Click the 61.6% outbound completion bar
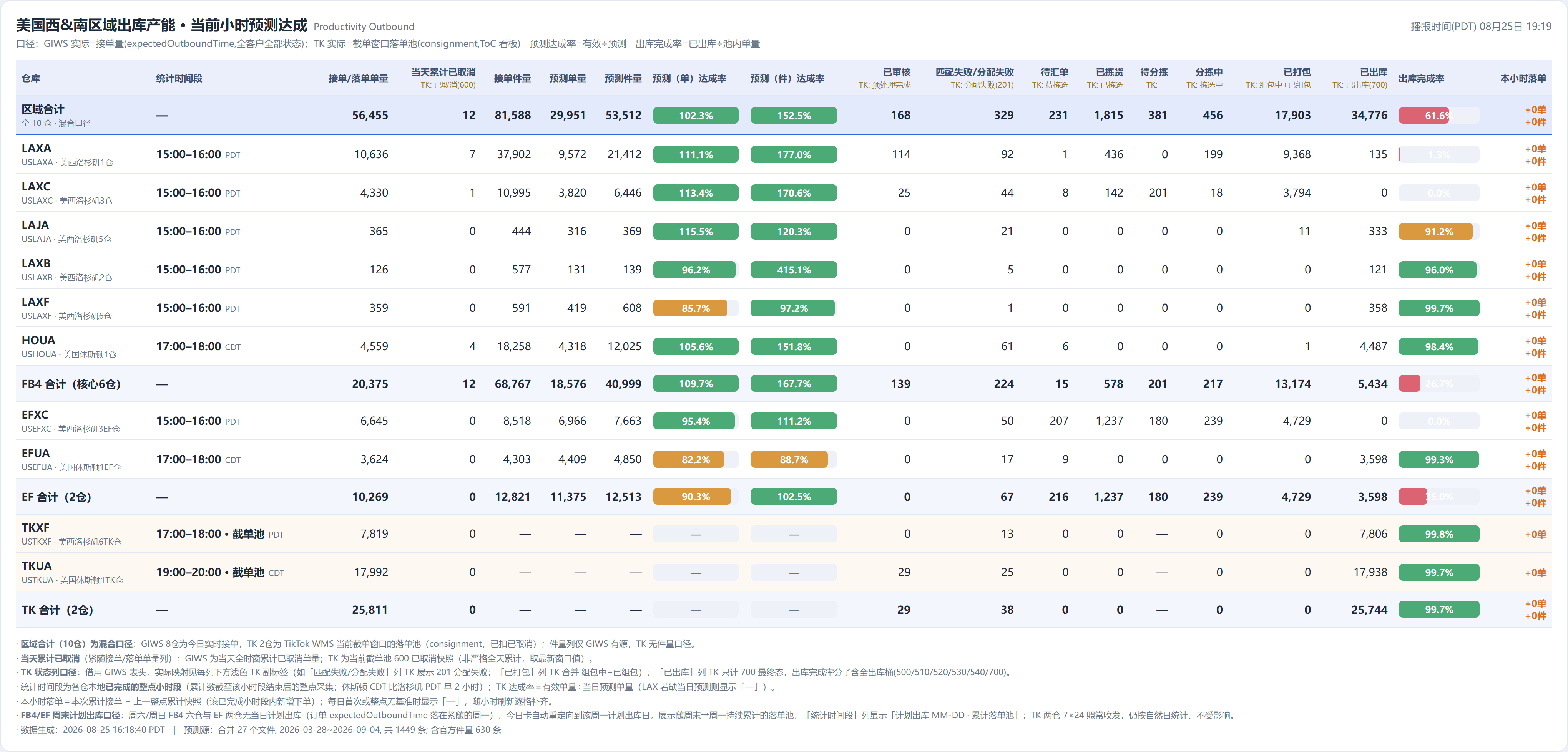1568x752 pixels. [x=1439, y=115]
